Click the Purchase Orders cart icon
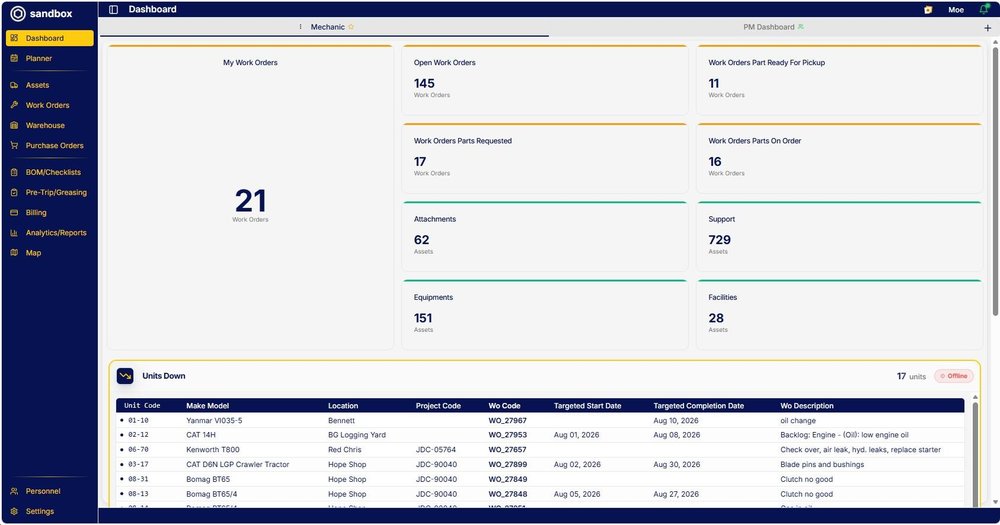The image size is (1000, 525). [14, 145]
